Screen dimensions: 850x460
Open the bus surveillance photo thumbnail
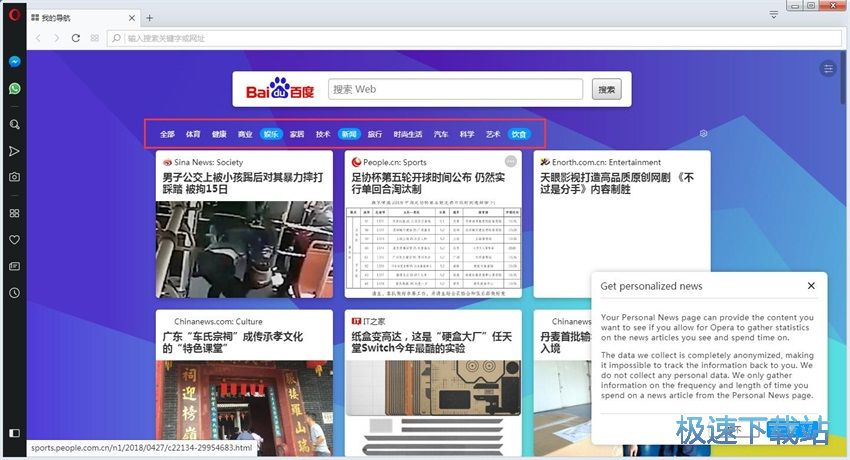coord(244,250)
